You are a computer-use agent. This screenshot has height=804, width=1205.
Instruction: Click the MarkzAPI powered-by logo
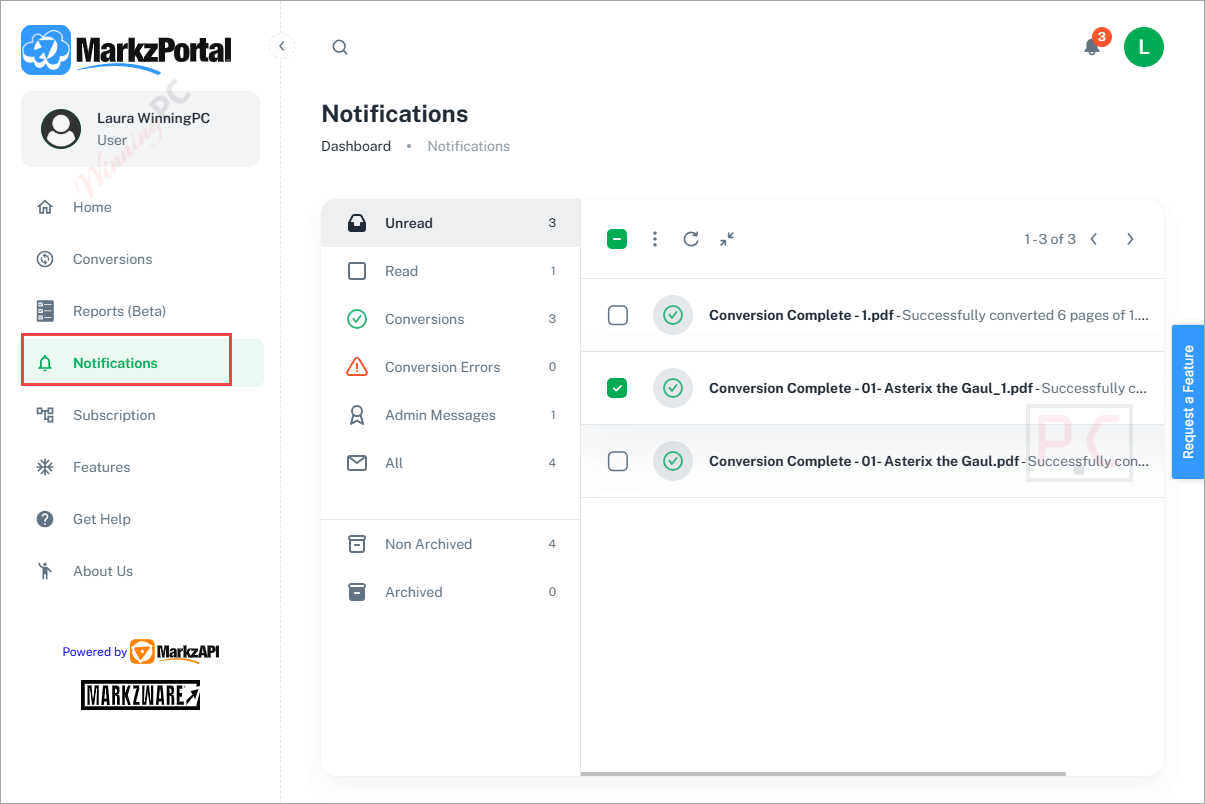click(174, 652)
